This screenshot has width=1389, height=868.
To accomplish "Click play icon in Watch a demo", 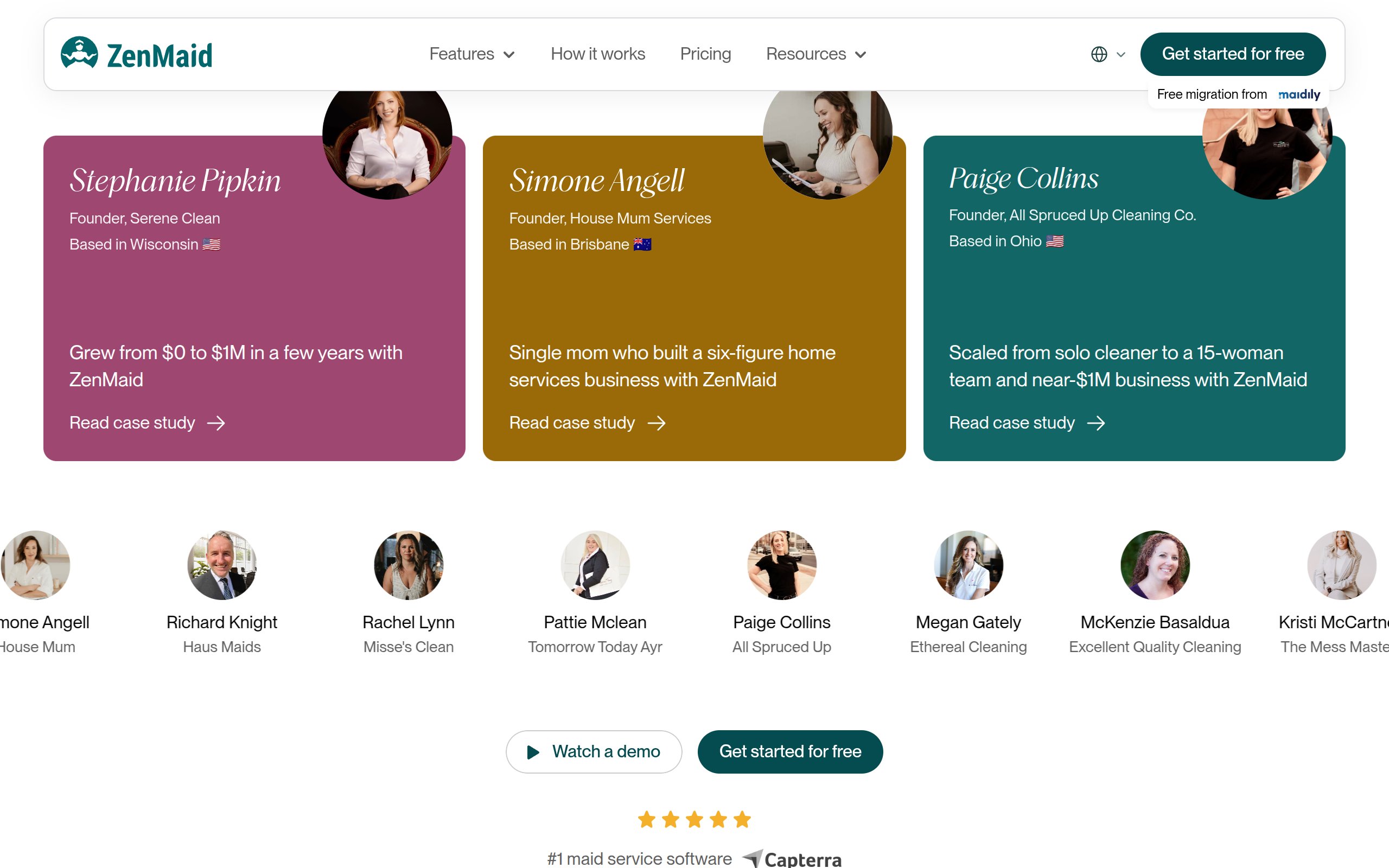I will pos(533,752).
